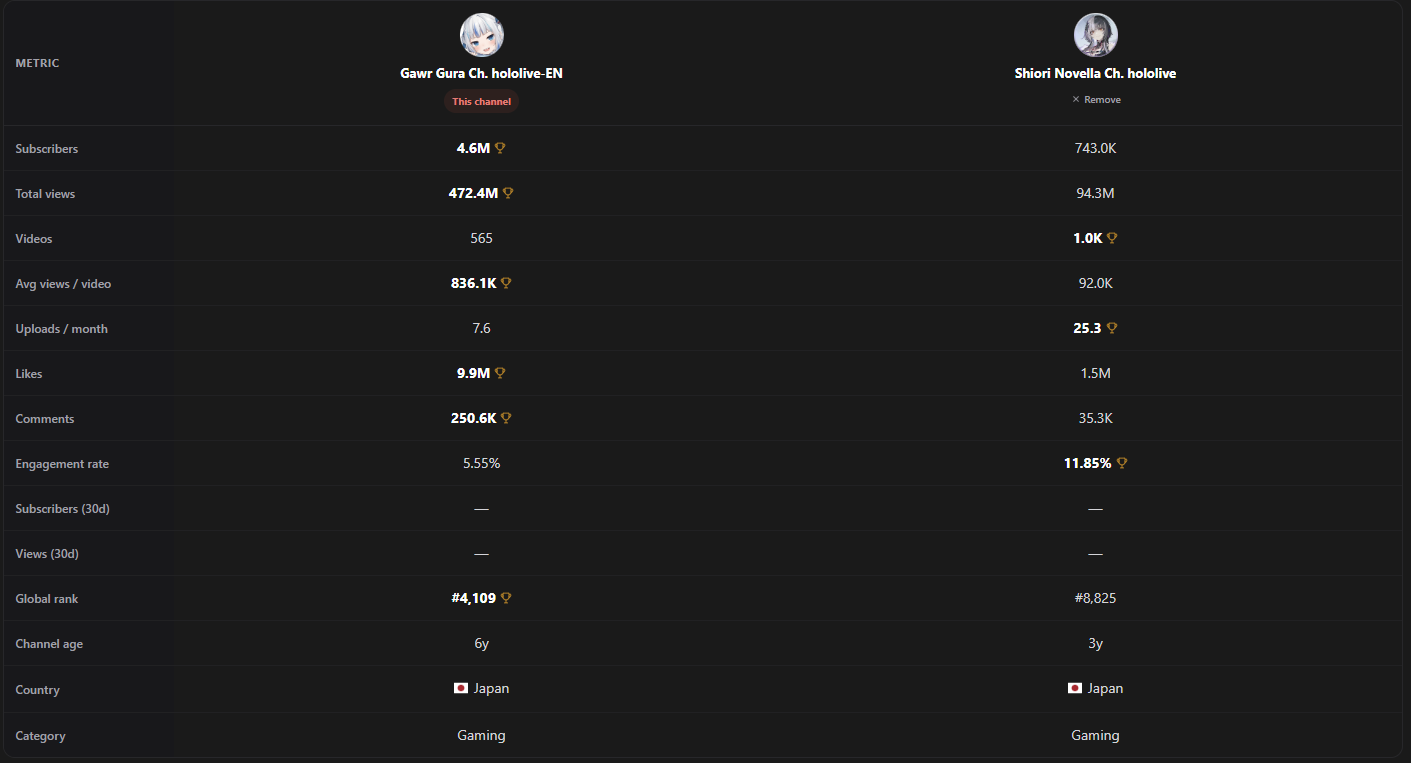The width and height of the screenshot is (1411, 763).
Task: Click the trophy icon beside 250.6K comments
Action: click(x=506, y=418)
